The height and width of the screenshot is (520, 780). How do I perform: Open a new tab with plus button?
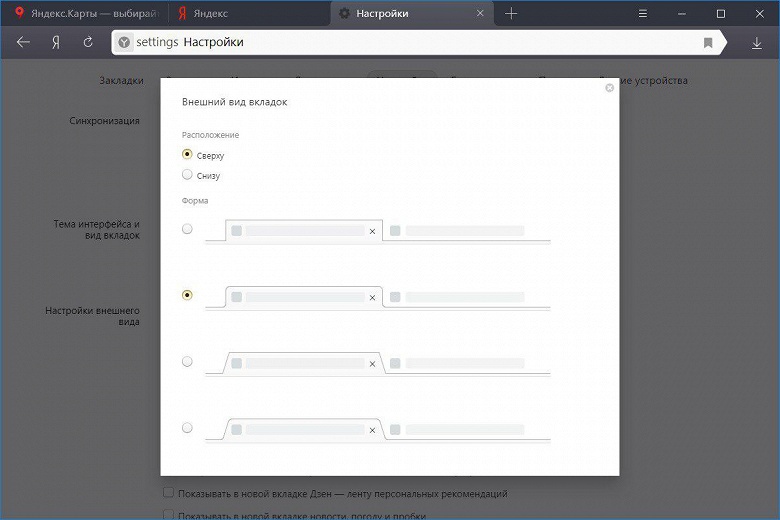point(511,13)
